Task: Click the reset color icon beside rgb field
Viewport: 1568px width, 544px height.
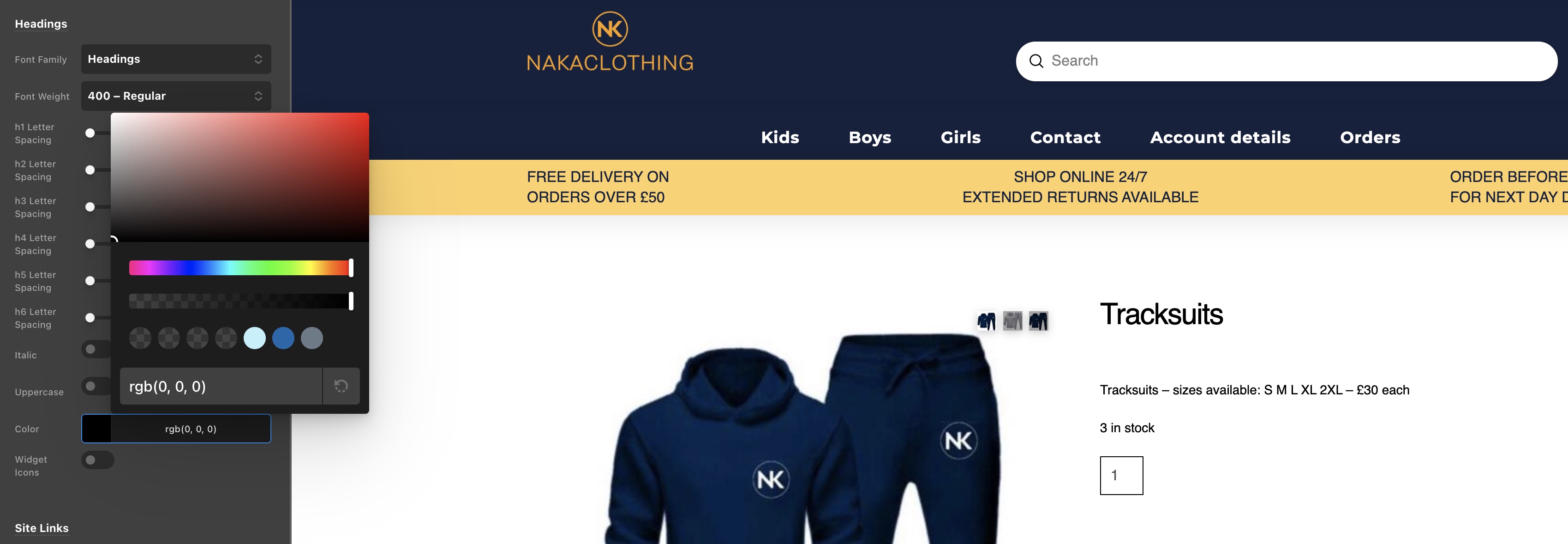Action: click(341, 386)
